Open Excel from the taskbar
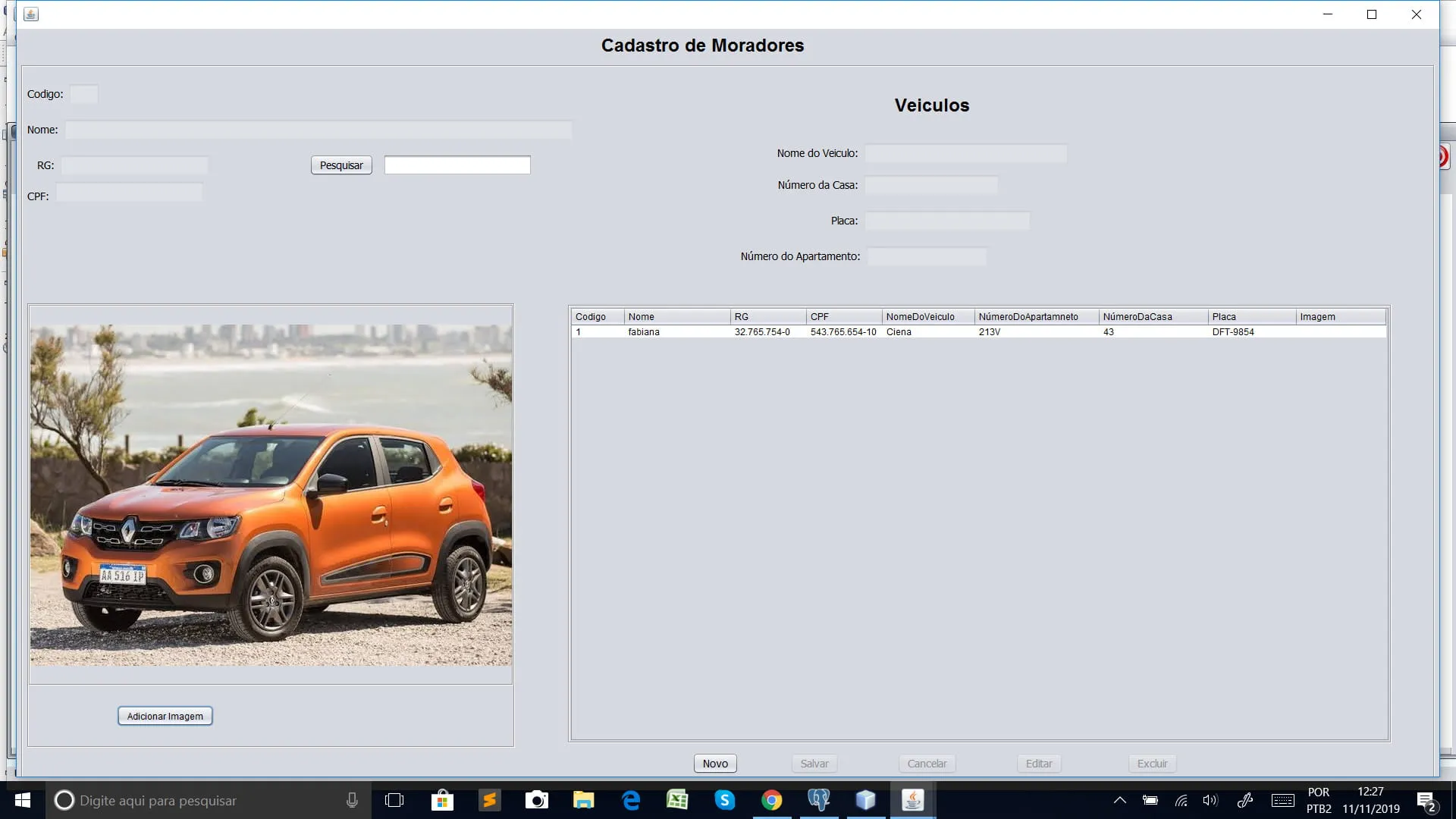Viewport: 1456px width, 819px height. point(677,800)
